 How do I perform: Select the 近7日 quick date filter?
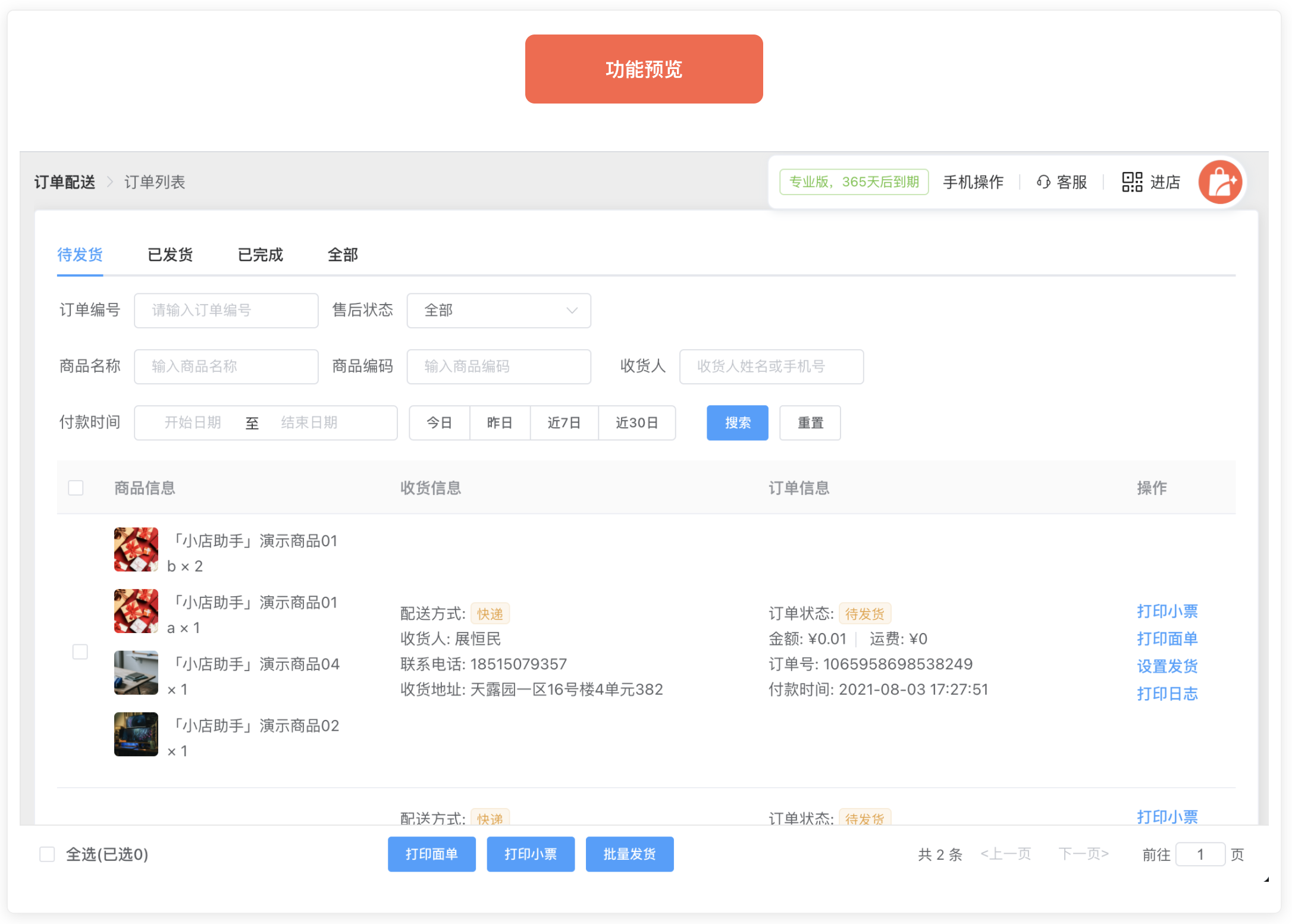pos(564,423)
